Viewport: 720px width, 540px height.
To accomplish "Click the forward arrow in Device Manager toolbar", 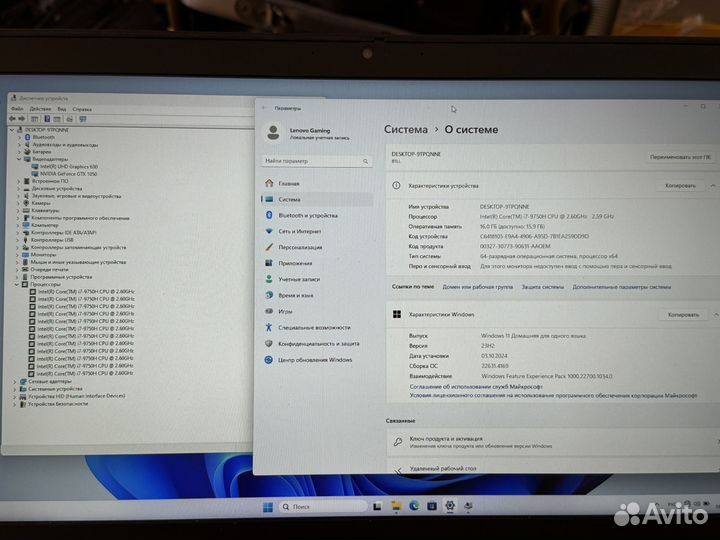I will 22,118.
